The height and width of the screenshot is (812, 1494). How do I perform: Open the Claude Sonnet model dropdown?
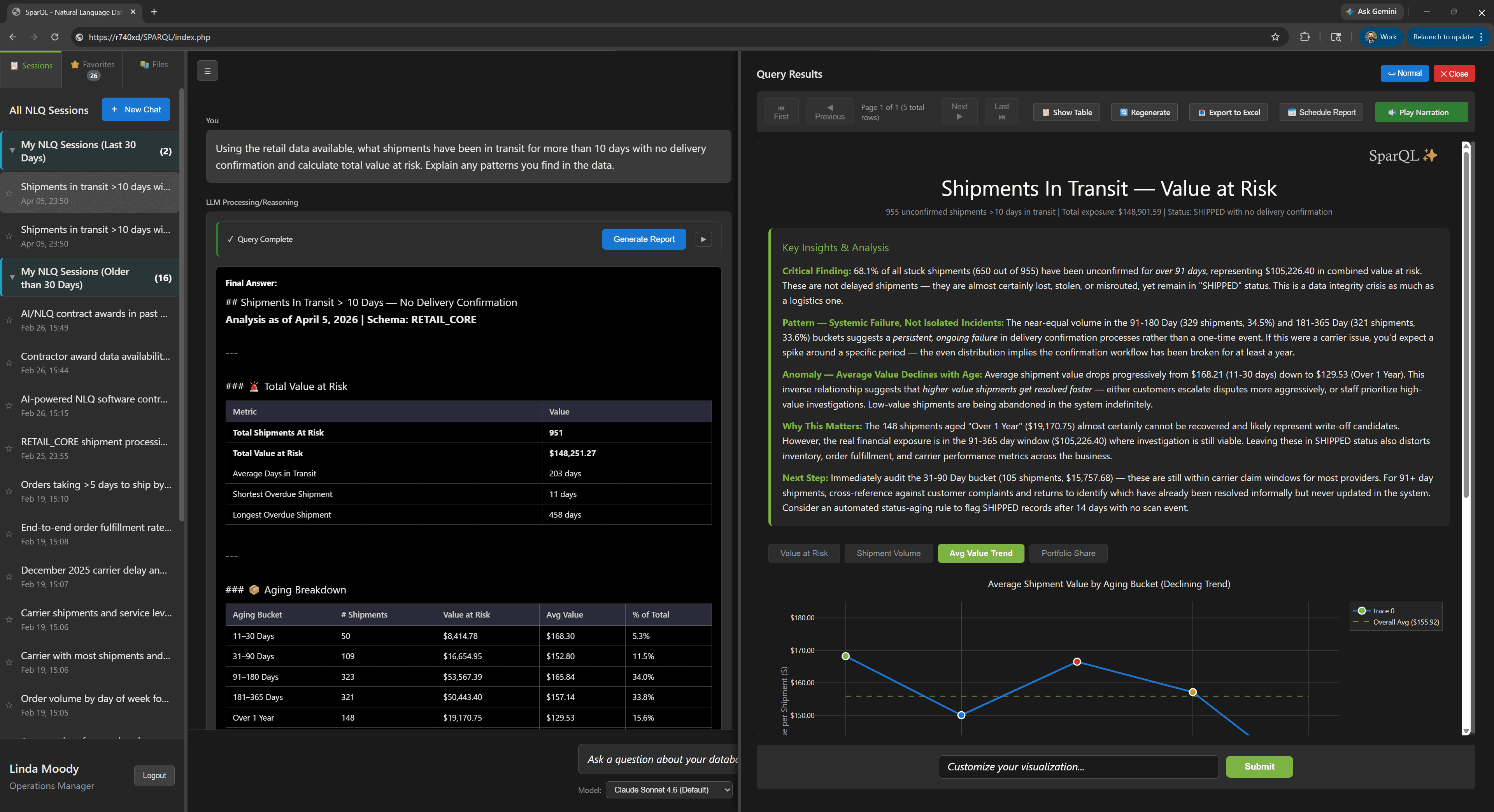[x=668, y=789]
